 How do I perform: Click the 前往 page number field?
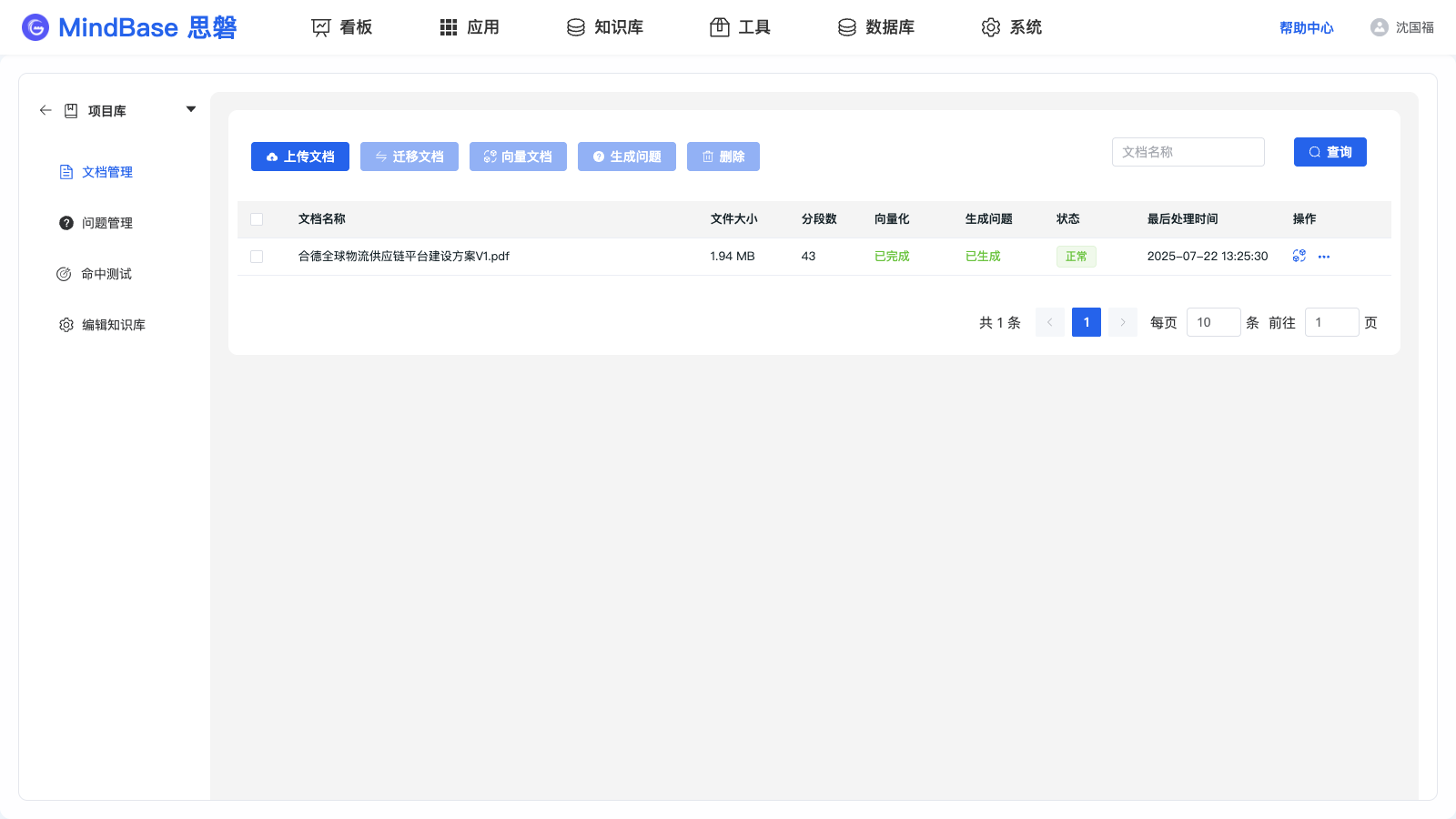coord(1332,322)
